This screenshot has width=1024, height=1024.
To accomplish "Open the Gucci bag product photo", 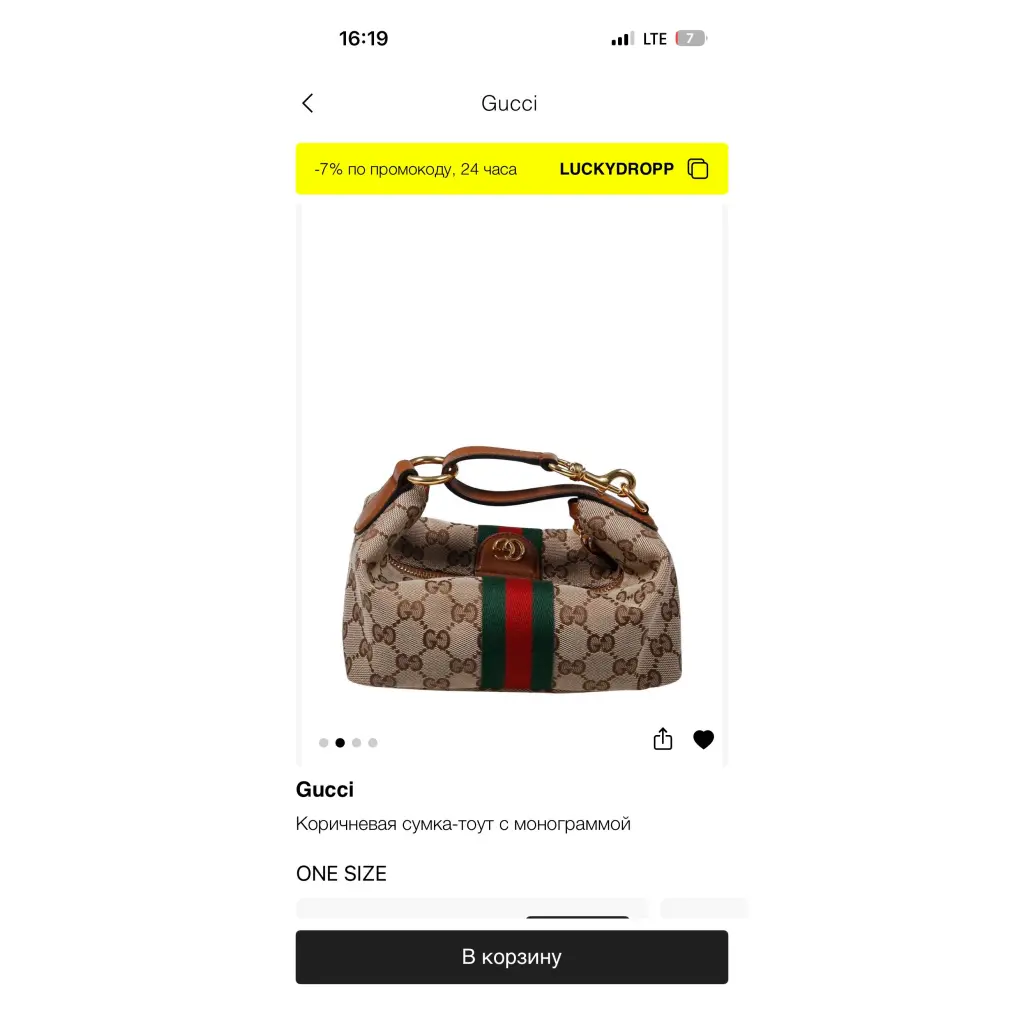I will point(512,569).
